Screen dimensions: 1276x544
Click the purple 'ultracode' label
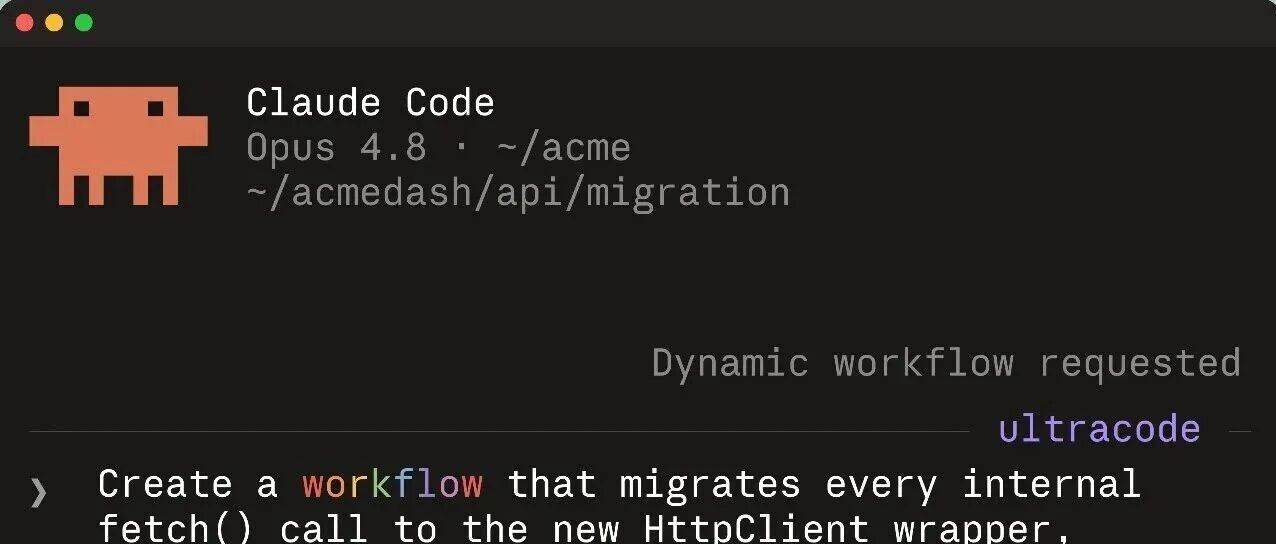tap(1099, 429)
